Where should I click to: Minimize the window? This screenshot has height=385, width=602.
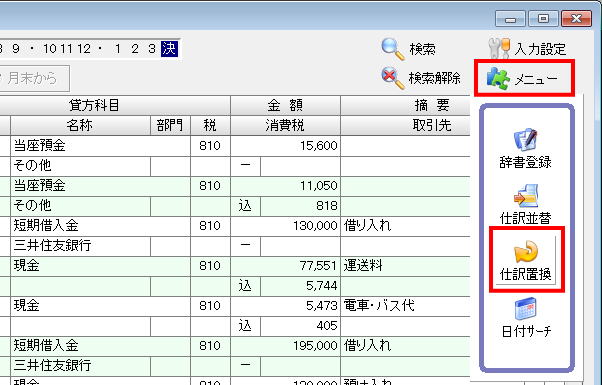pyautogui.click(x=511, y=18)
